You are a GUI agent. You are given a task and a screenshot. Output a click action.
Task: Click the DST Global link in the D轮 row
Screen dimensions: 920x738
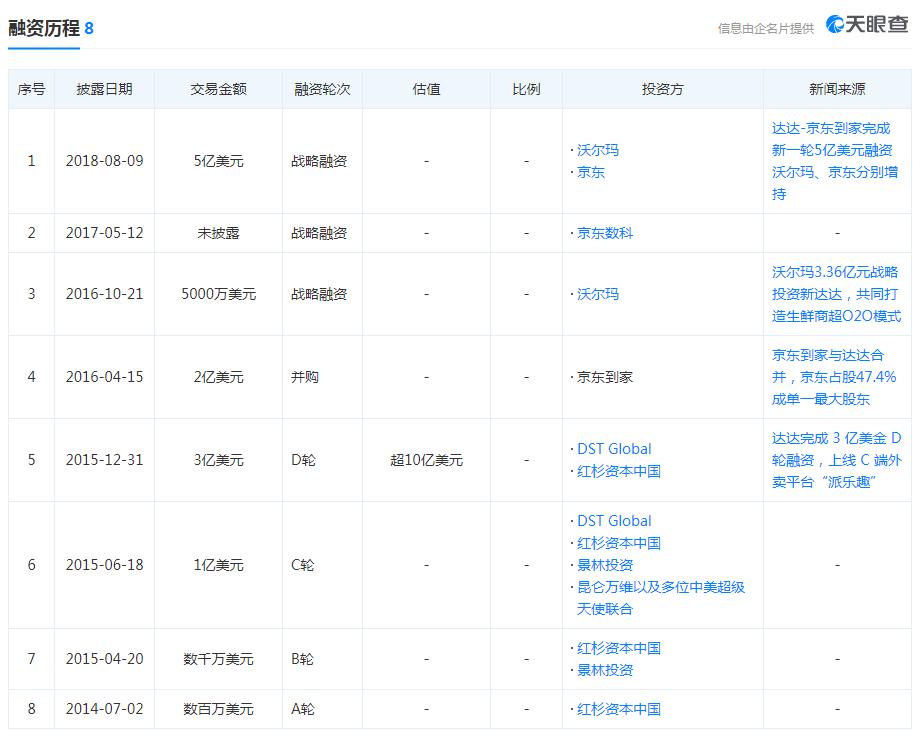point(613,449)
